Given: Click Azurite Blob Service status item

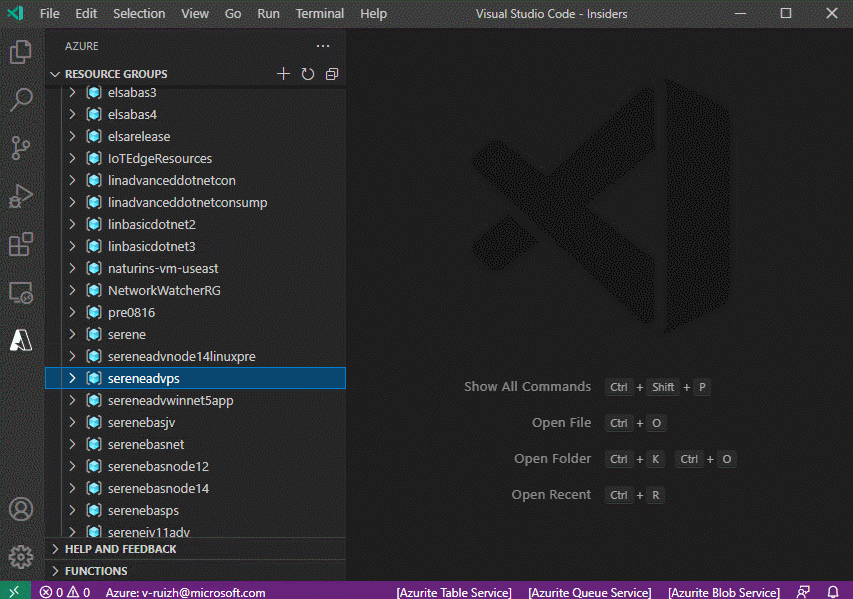Looking at the screenshot, I should tap(724, 592).
